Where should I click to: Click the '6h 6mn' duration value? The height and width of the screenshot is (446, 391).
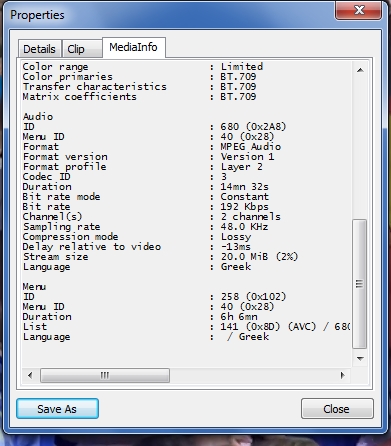tap(239, 317)
